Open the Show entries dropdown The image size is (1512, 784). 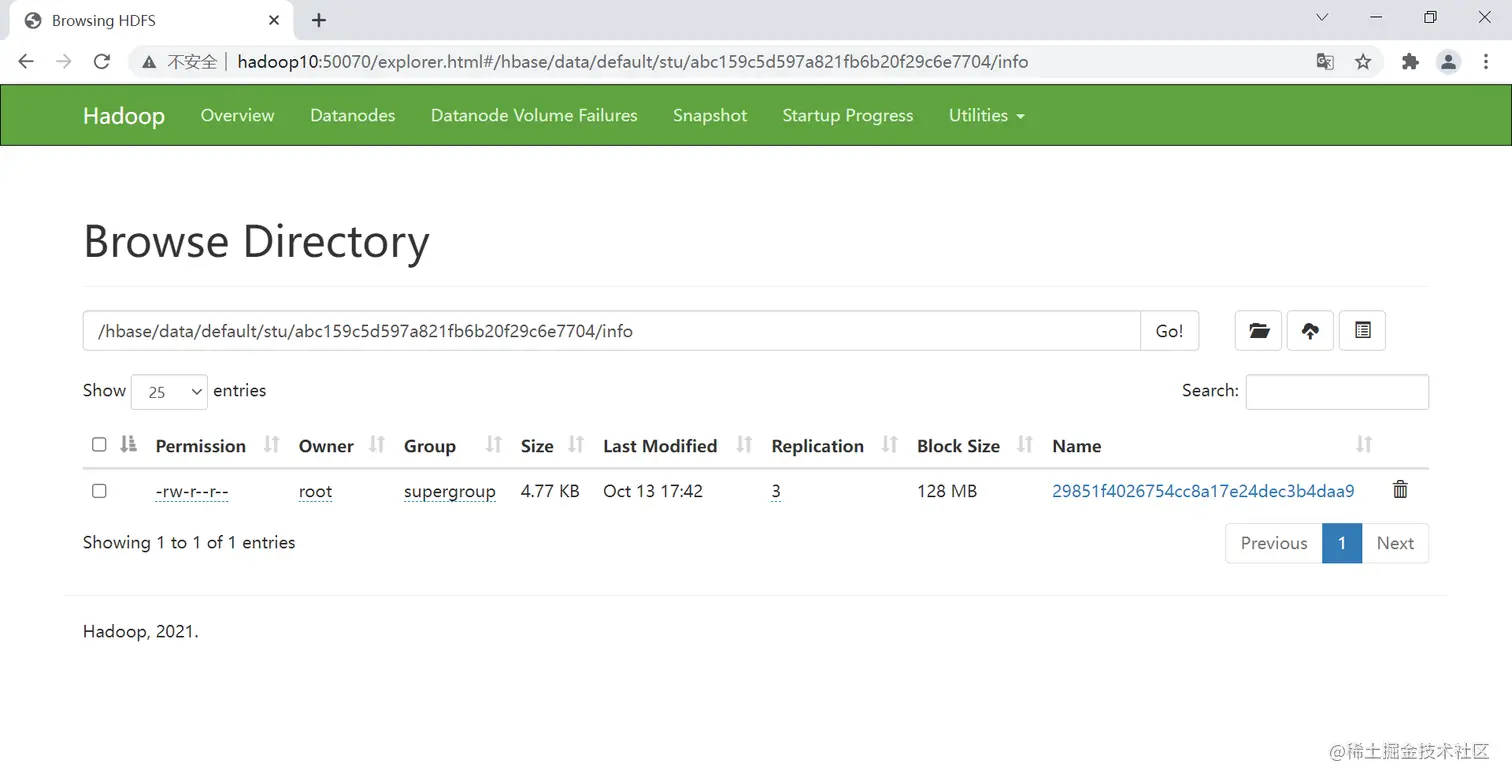169,392
